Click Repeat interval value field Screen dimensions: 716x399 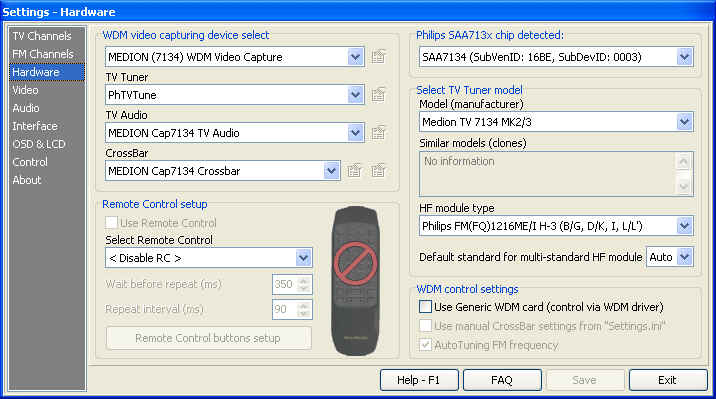tap(285, 309)
